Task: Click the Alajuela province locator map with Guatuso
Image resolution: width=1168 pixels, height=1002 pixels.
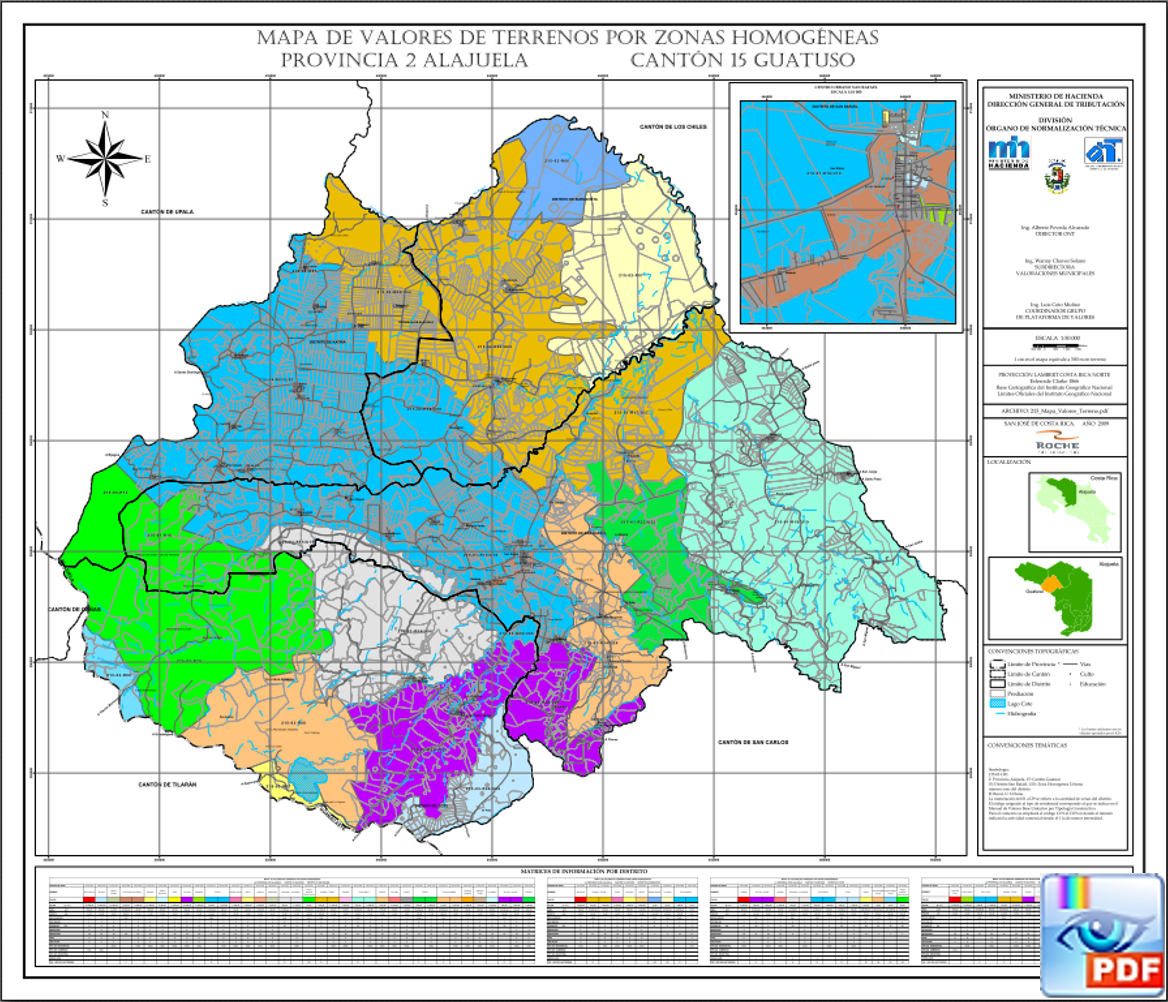Action: point(1055,598)
